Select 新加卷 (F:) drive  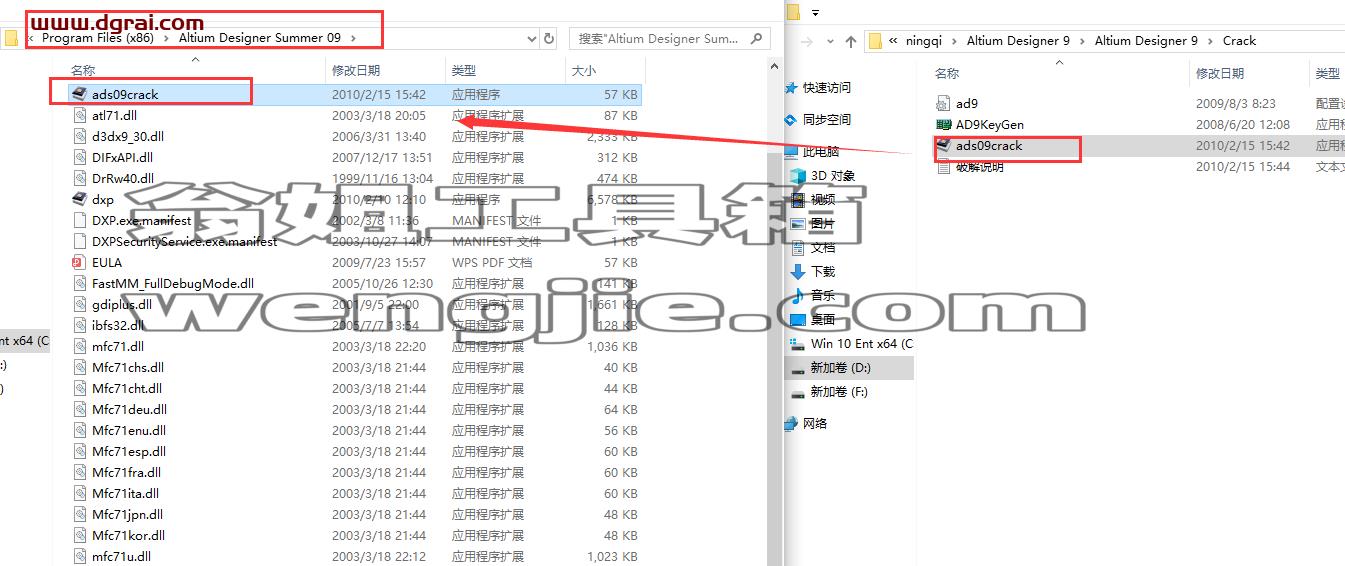tap(839, 392)
